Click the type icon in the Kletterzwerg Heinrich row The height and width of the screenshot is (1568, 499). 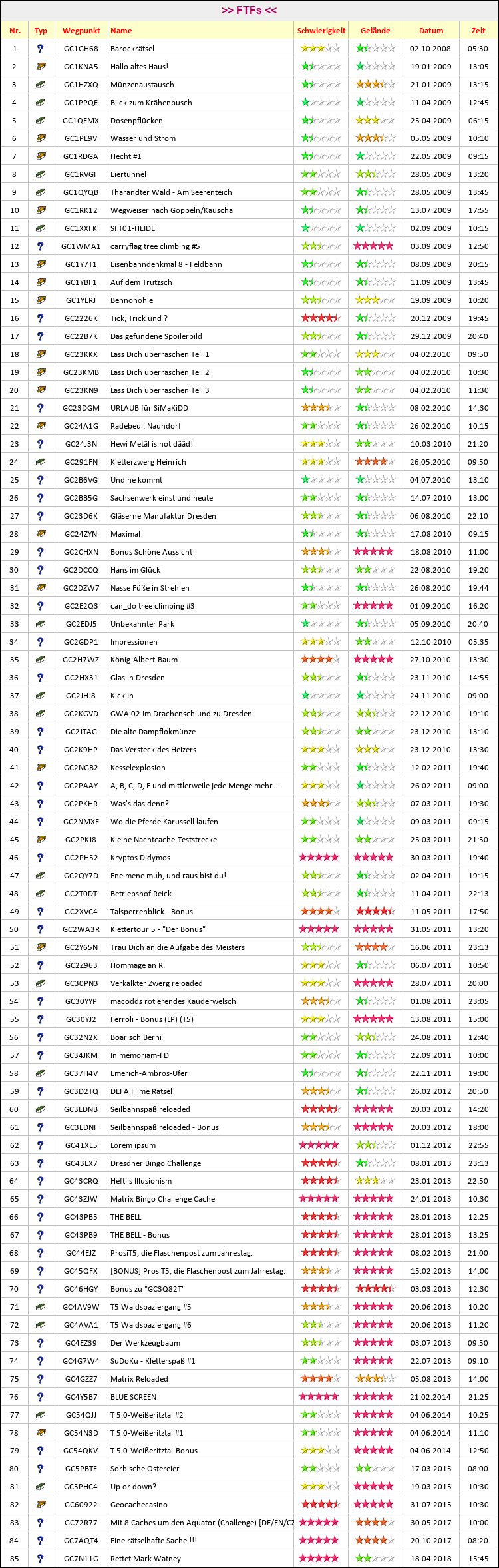click(41, 462)
